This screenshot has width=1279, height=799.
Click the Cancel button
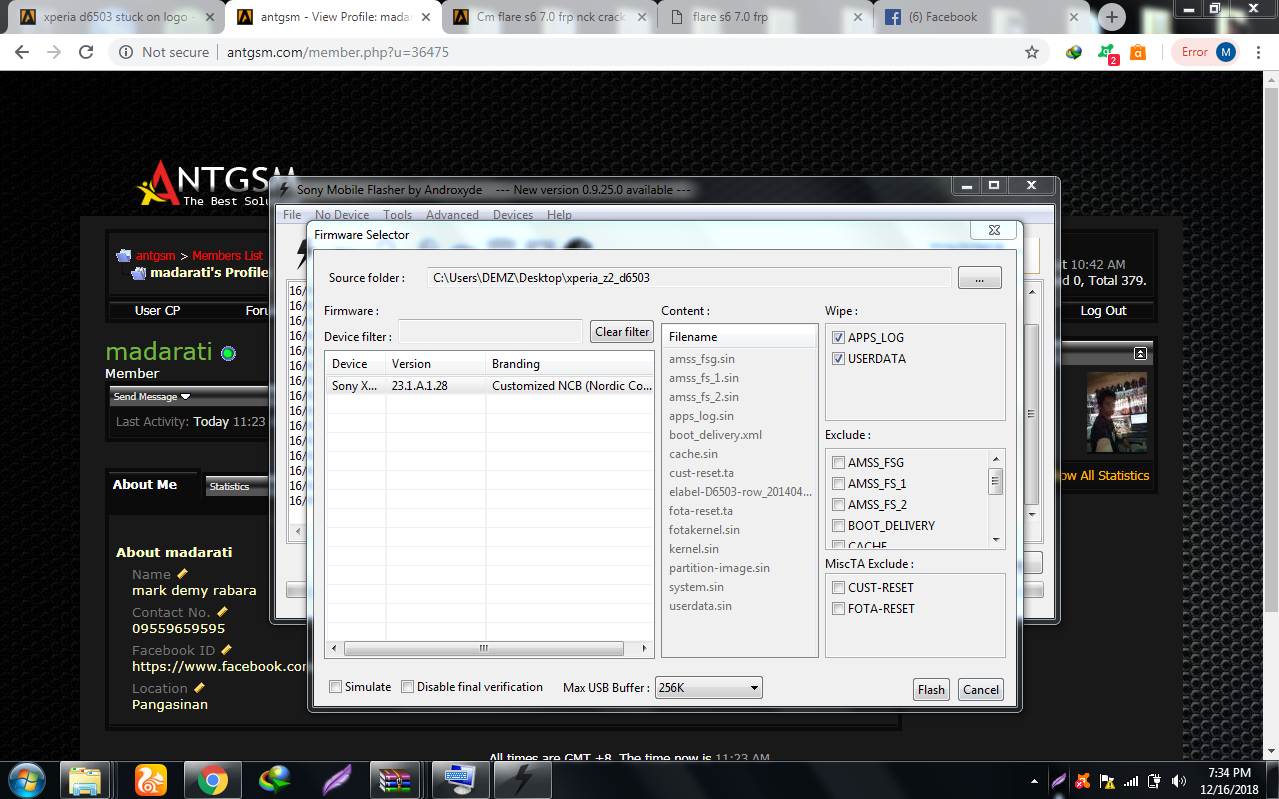pos(980,689)
